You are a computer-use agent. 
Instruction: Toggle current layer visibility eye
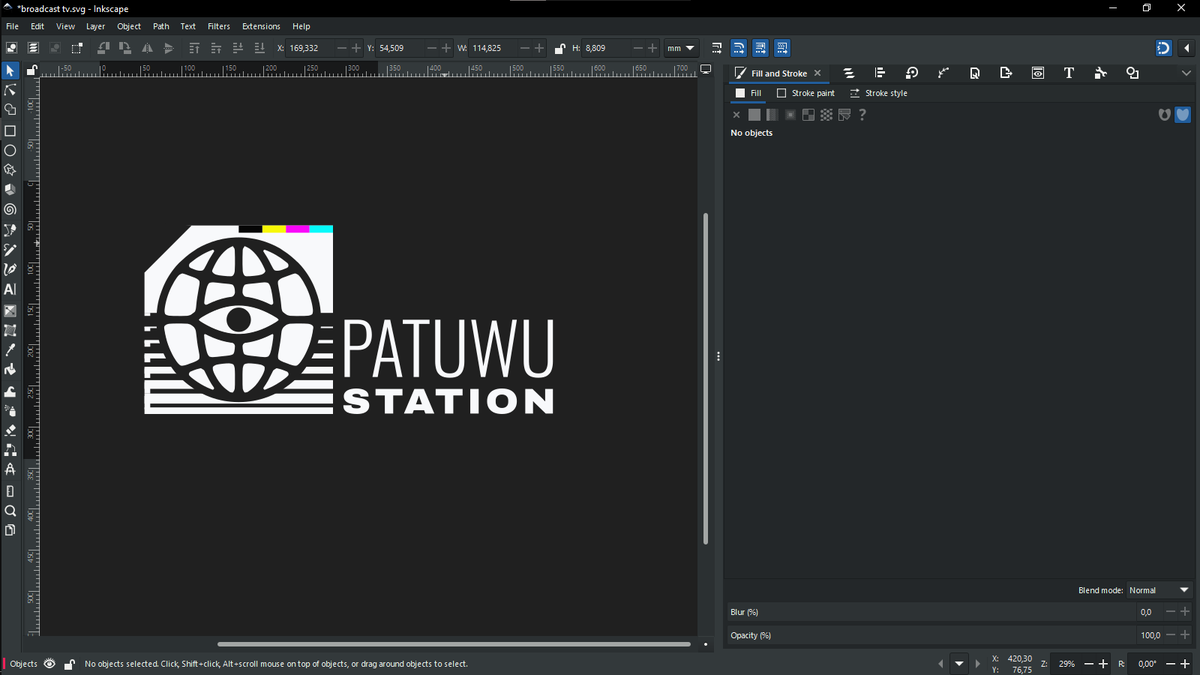(x=50, y=664)
